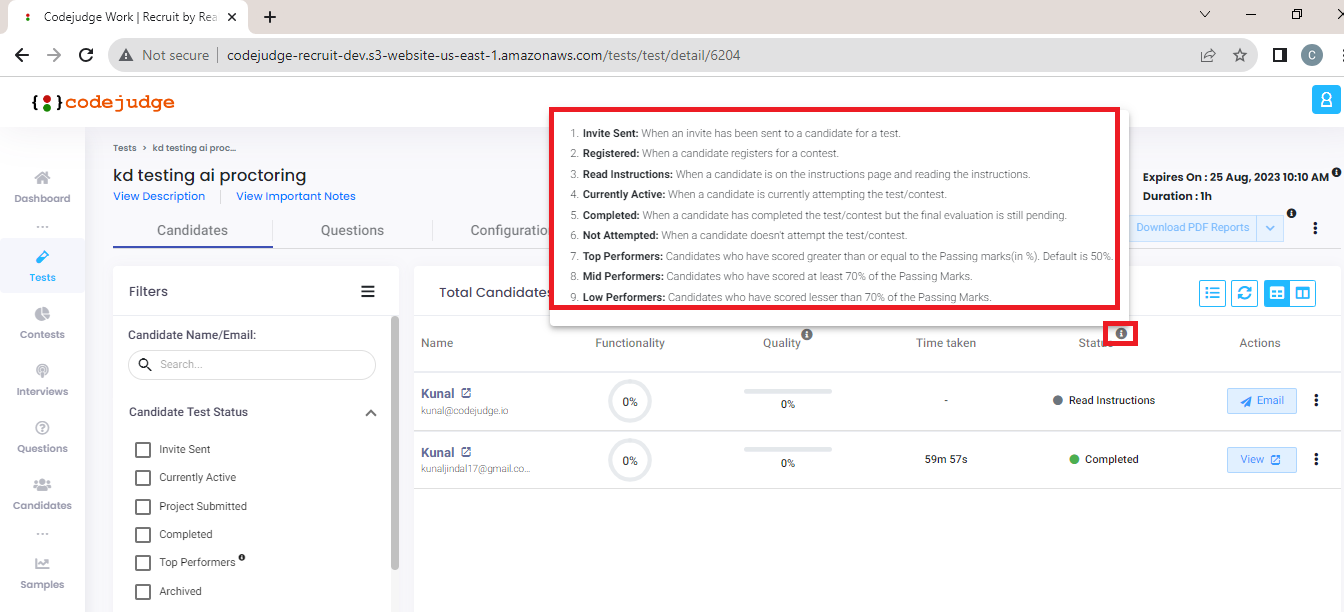Open the Candidates section in sidebar
The height and width of the screenshot is (612, 1344).
tap(41, 494)
